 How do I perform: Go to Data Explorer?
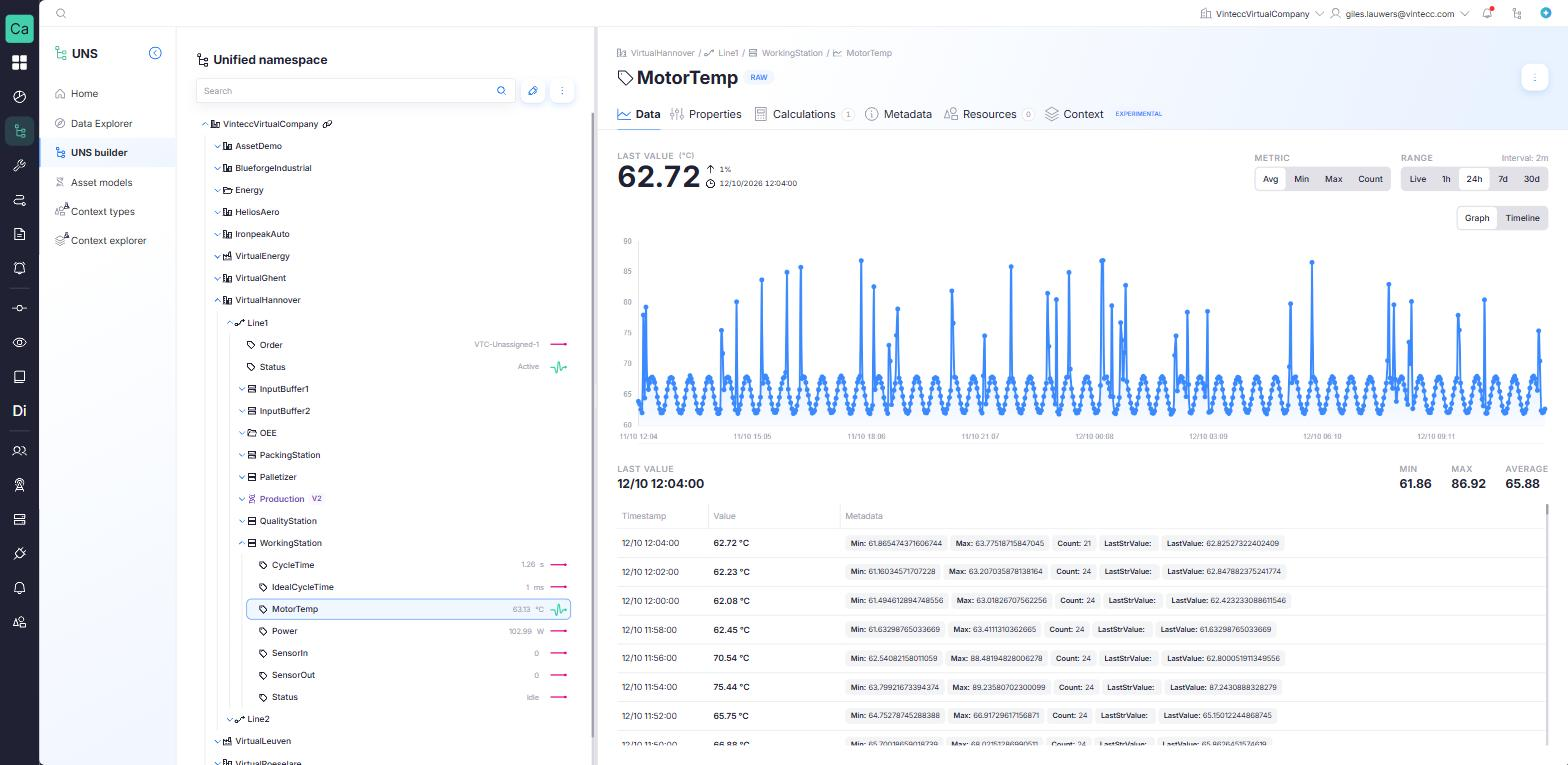(101, 124)
